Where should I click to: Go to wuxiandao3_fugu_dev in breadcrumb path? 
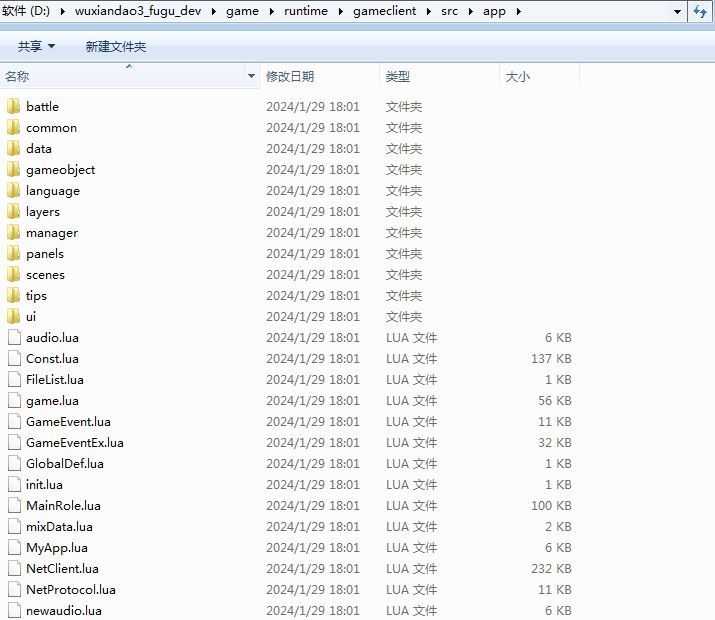tap(130, 12)
